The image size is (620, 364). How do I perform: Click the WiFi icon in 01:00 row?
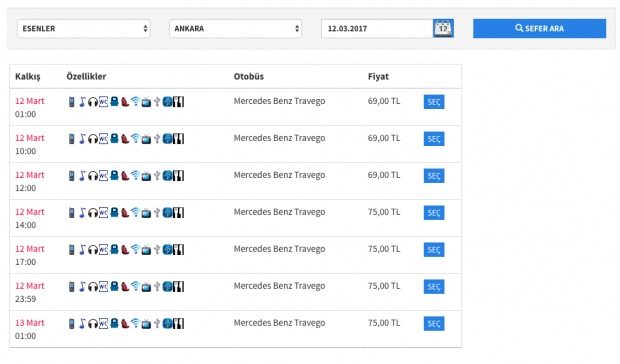[x=135, y=101]
